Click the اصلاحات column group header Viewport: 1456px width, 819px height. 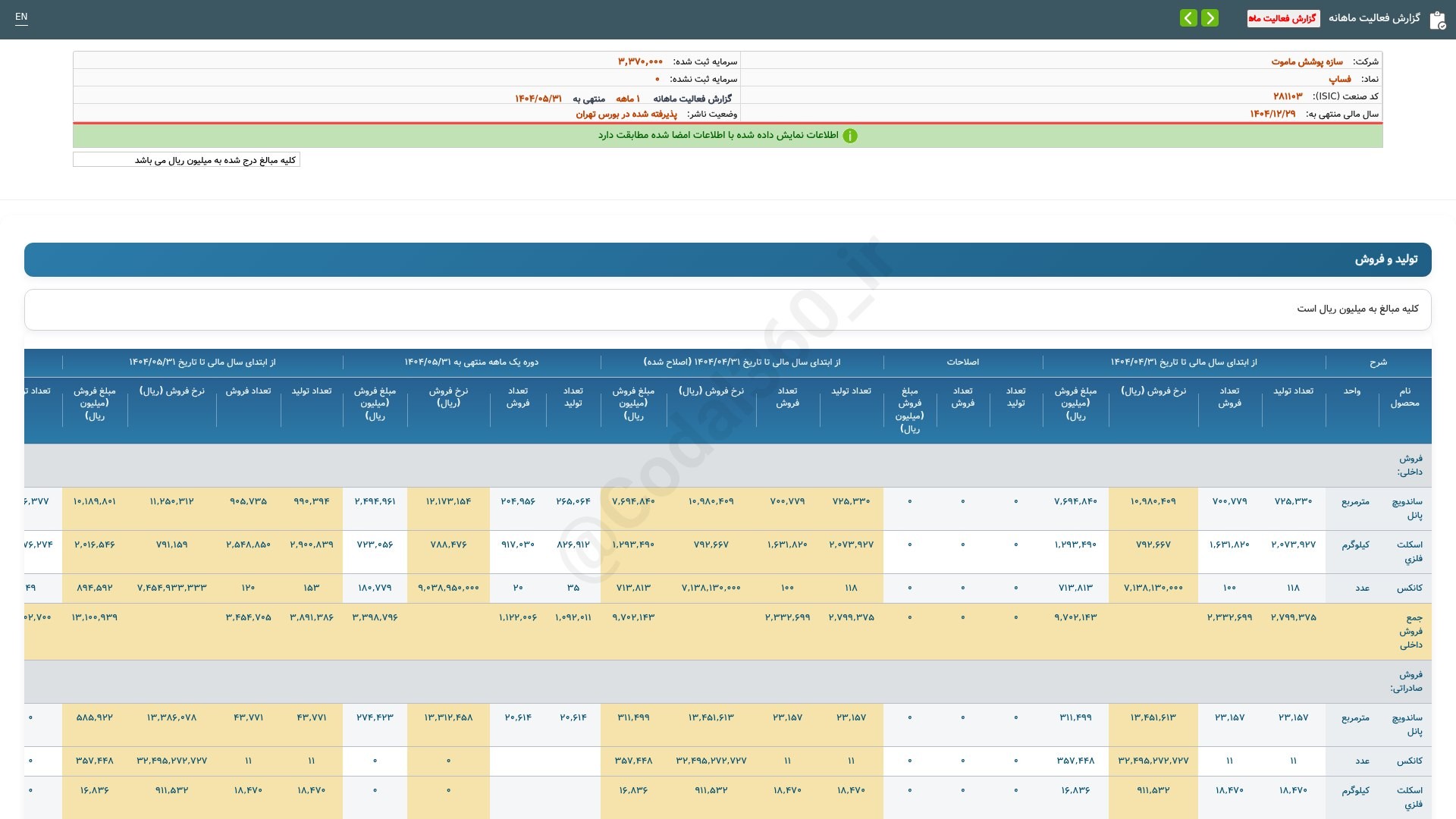[962, 362]
